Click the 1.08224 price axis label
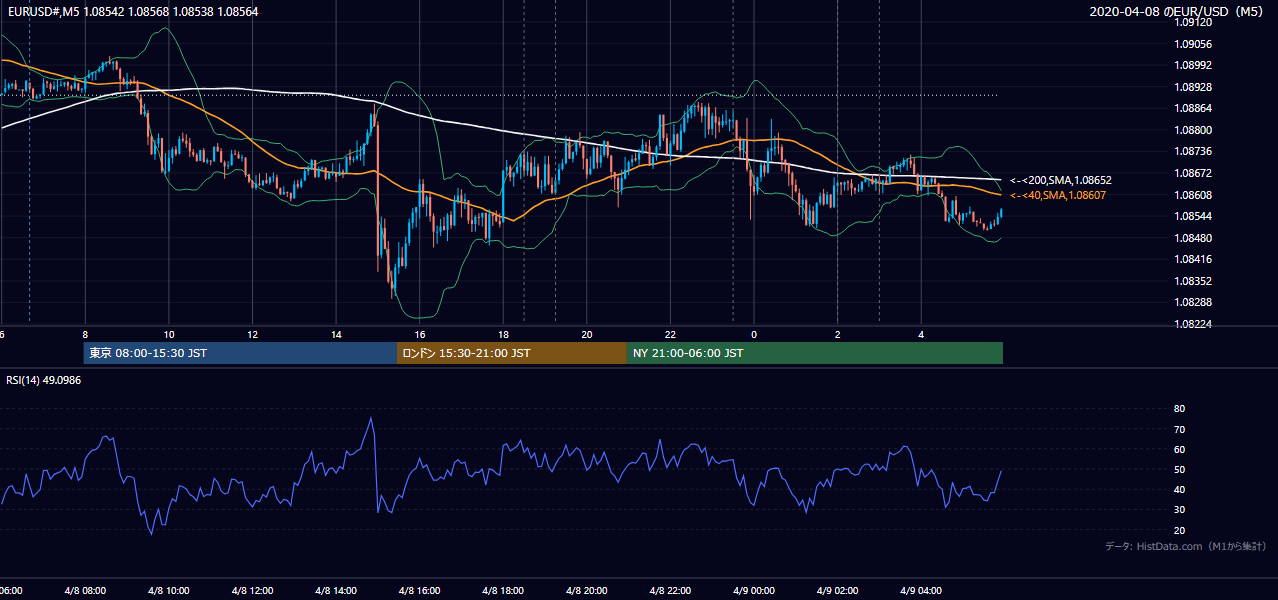Screen dimensions: 1278x600 click(x=1193, y=324)
